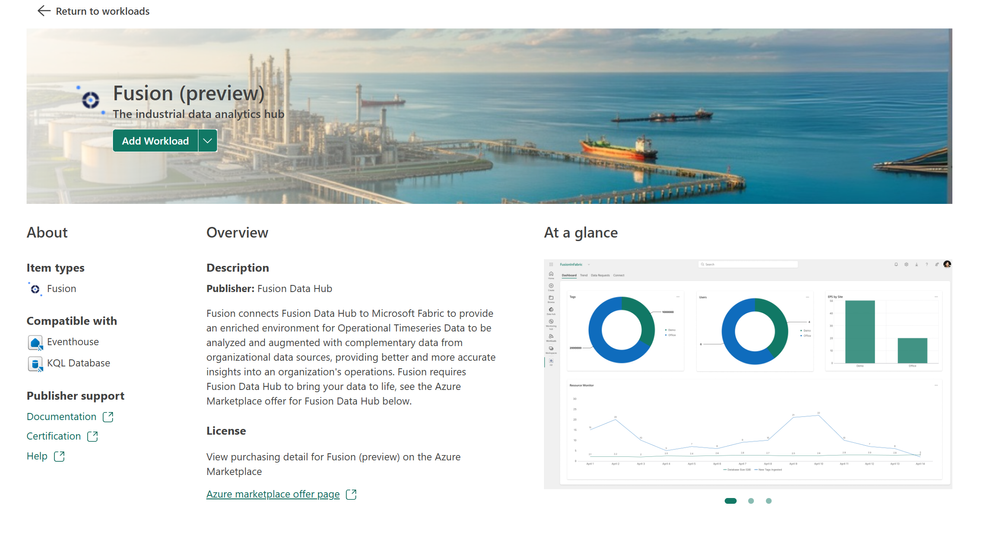
Task: Open the Certification link
Action: [53, 436]
